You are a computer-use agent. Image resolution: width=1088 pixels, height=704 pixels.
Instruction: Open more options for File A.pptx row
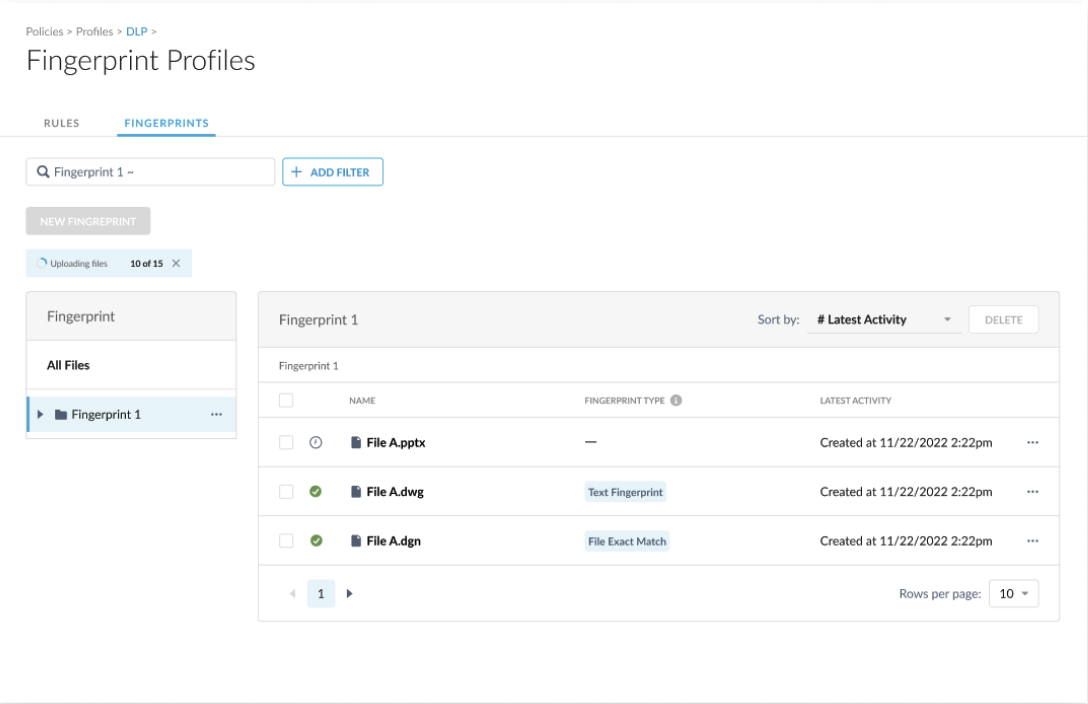(x=1032, y=443)
